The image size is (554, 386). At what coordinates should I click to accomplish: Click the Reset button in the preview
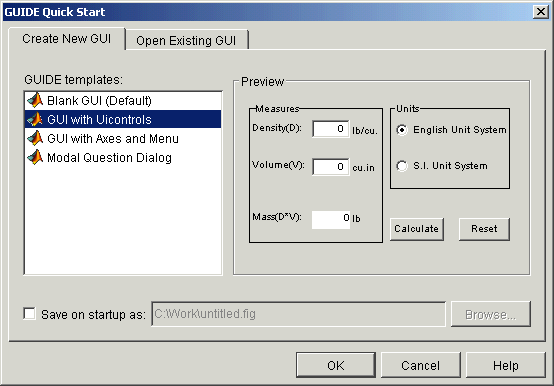coord(484,229)
